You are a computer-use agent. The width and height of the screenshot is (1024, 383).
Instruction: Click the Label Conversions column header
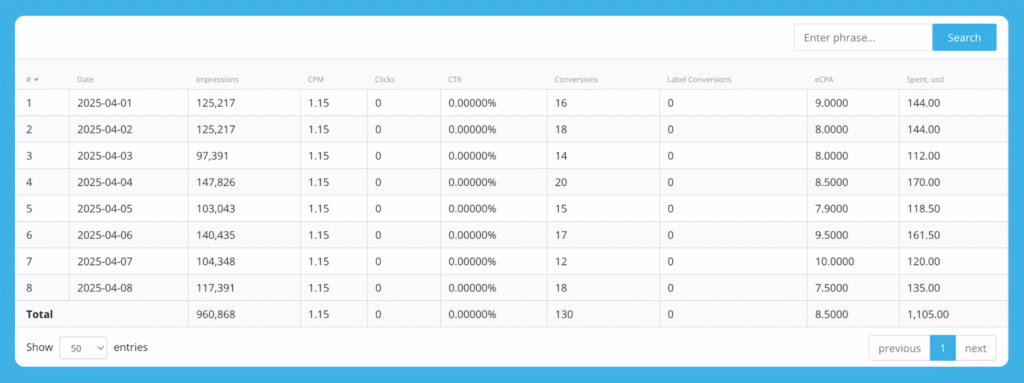[x=699, y=80]
